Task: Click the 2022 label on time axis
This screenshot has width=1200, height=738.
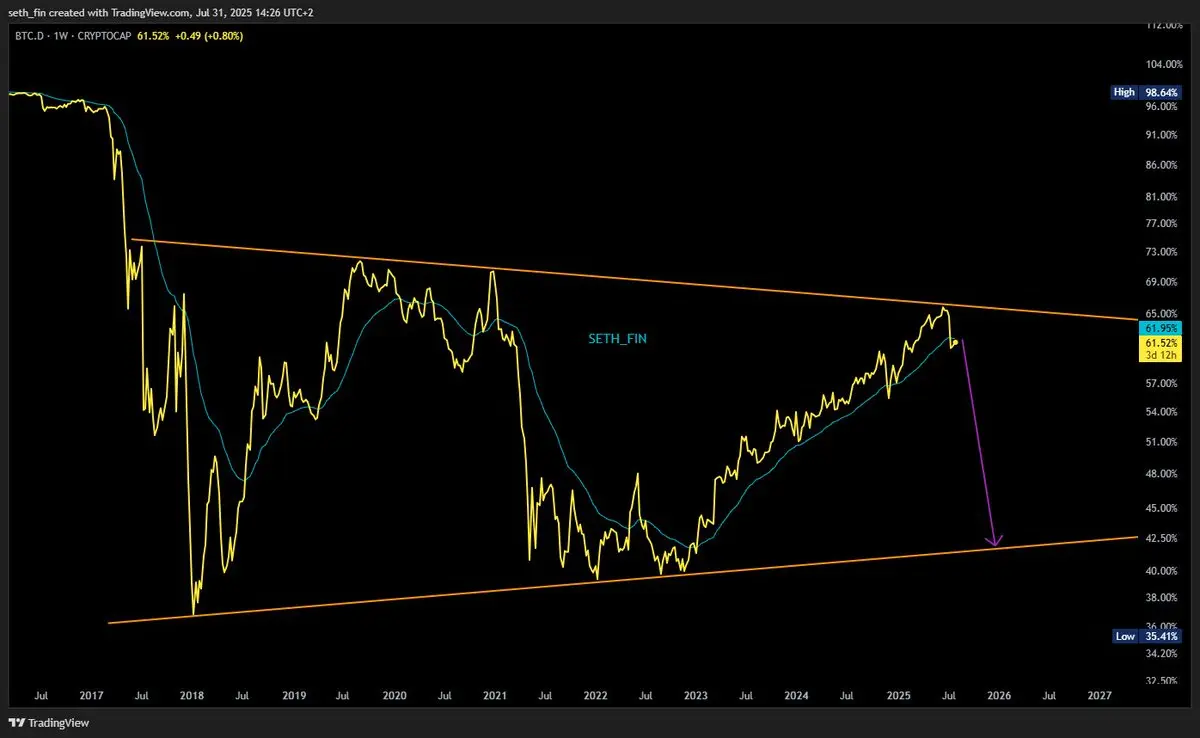Action: [x=596, y=694]
